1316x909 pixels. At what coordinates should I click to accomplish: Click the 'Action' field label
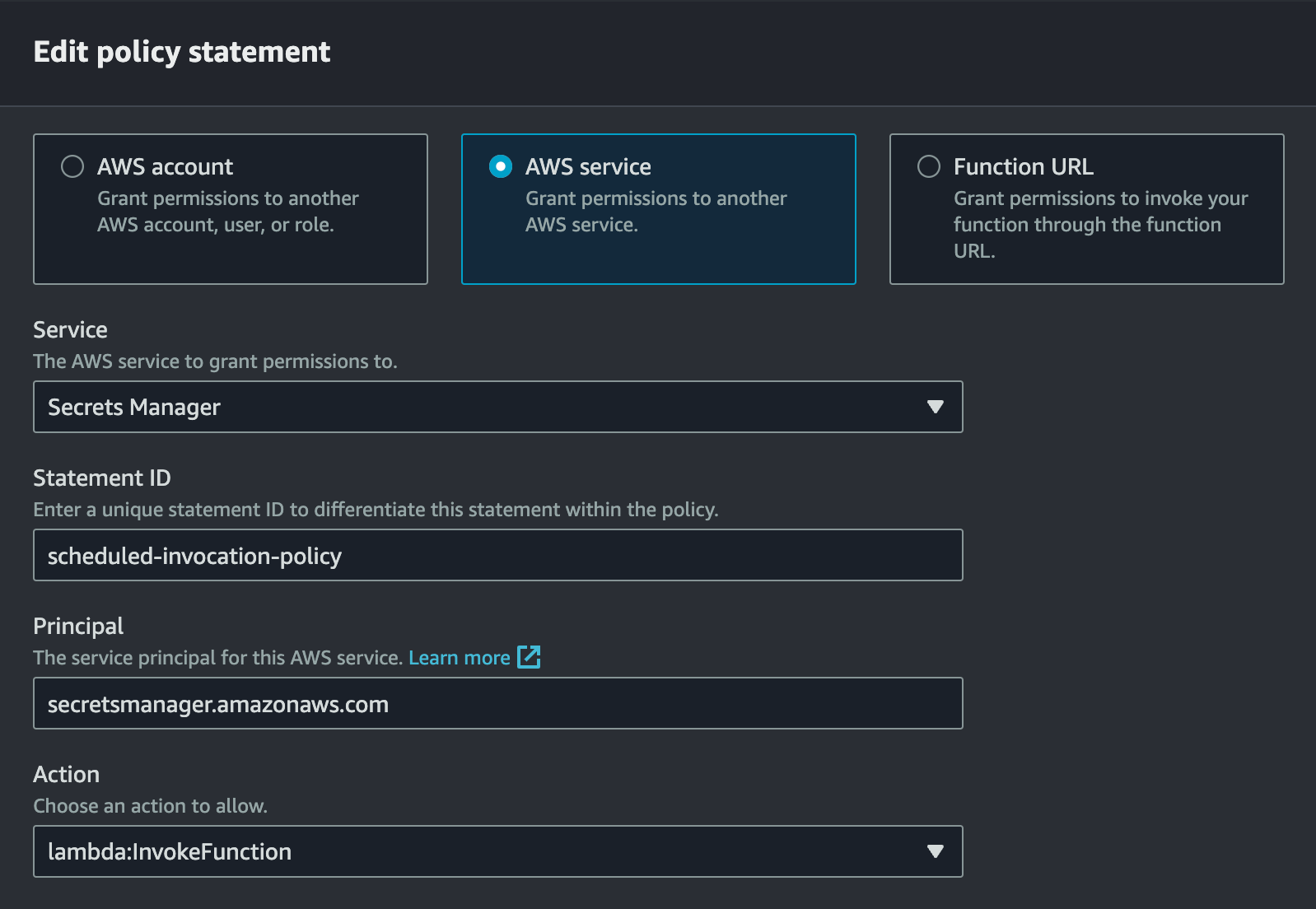tap(66, 775)
